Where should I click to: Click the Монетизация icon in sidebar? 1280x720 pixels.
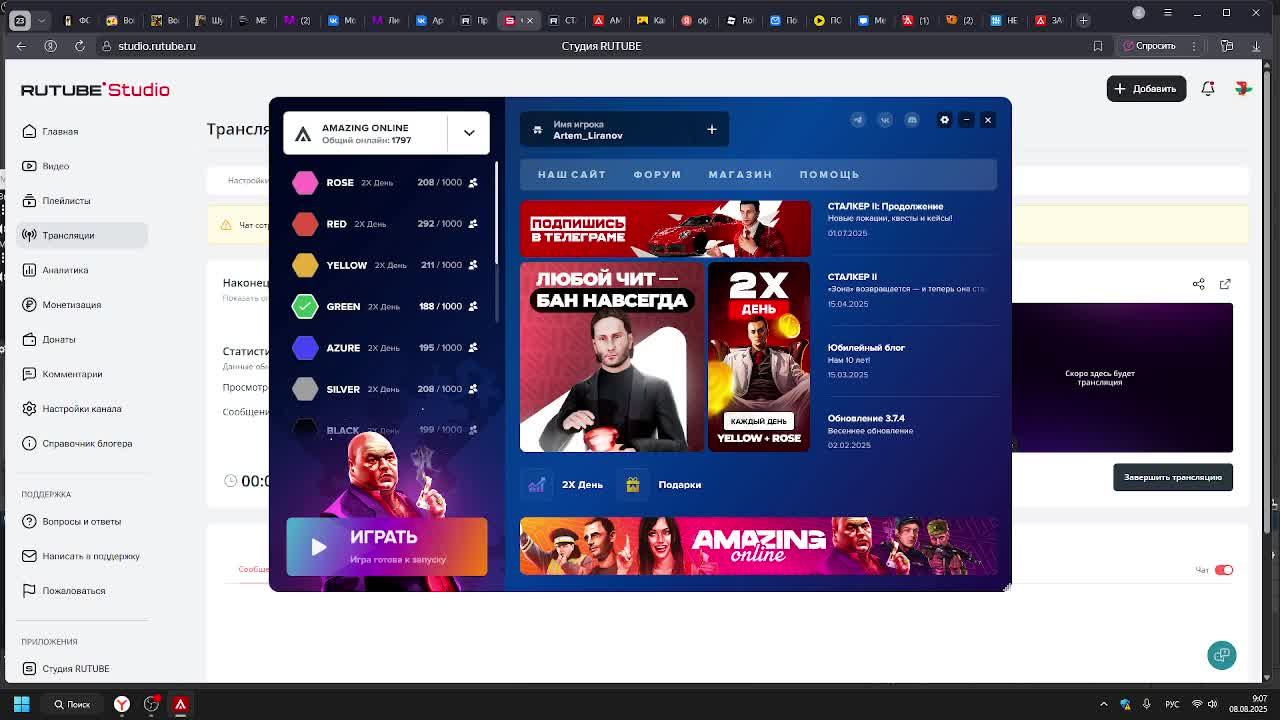click(29, 304)
